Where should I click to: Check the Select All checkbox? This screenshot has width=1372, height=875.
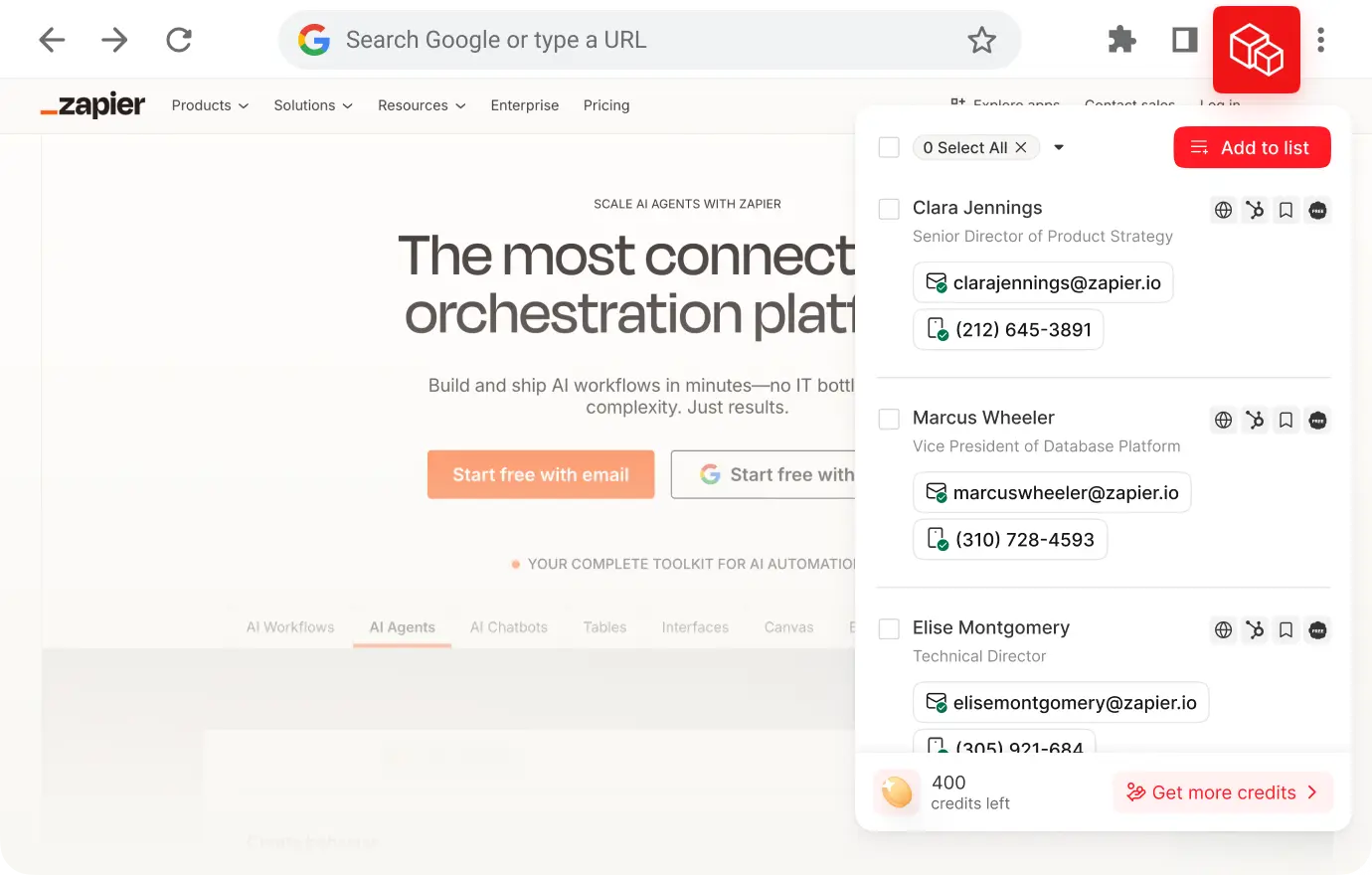[889, 148]
